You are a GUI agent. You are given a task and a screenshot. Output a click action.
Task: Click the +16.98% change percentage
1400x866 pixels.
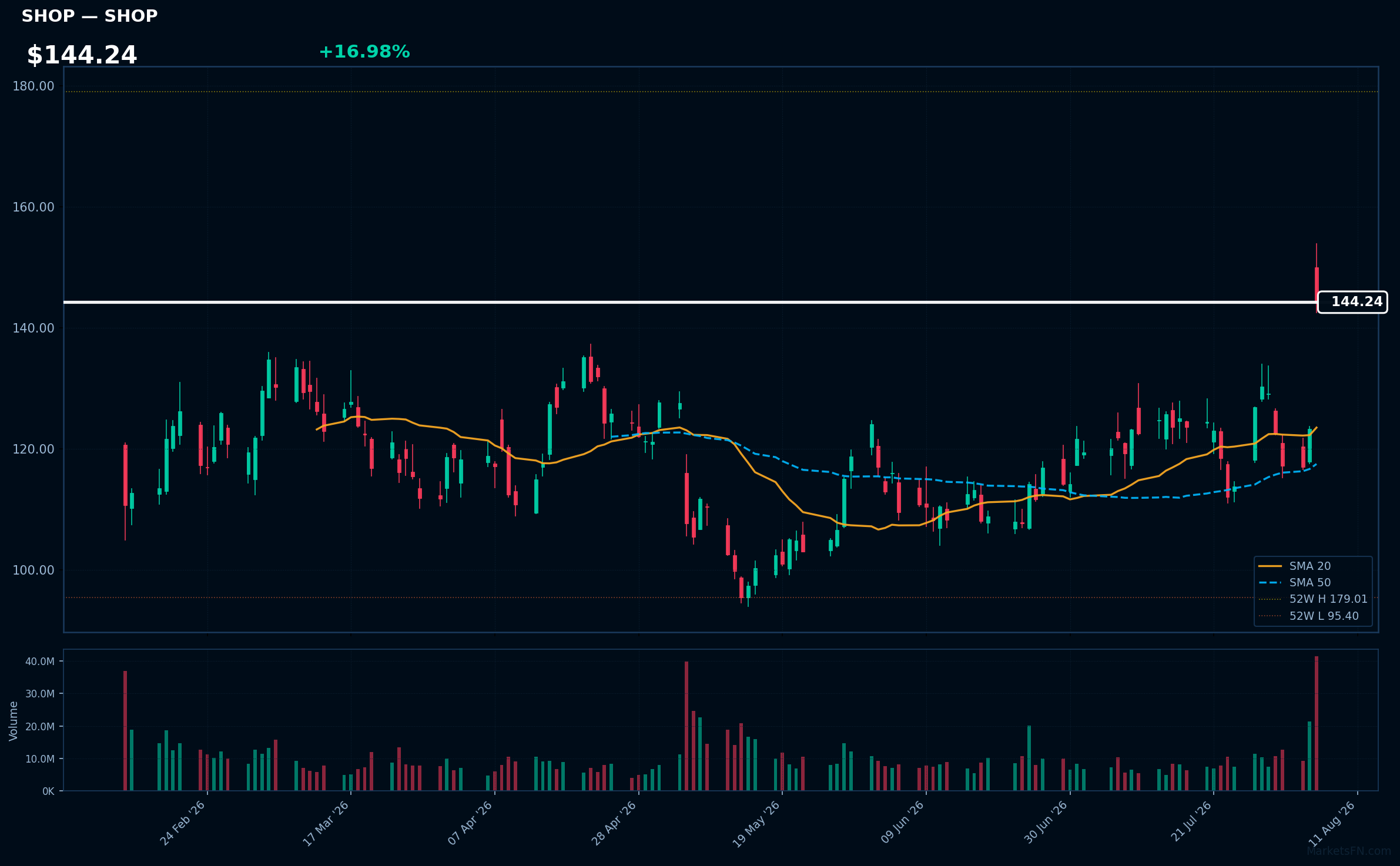coord(364,52)
